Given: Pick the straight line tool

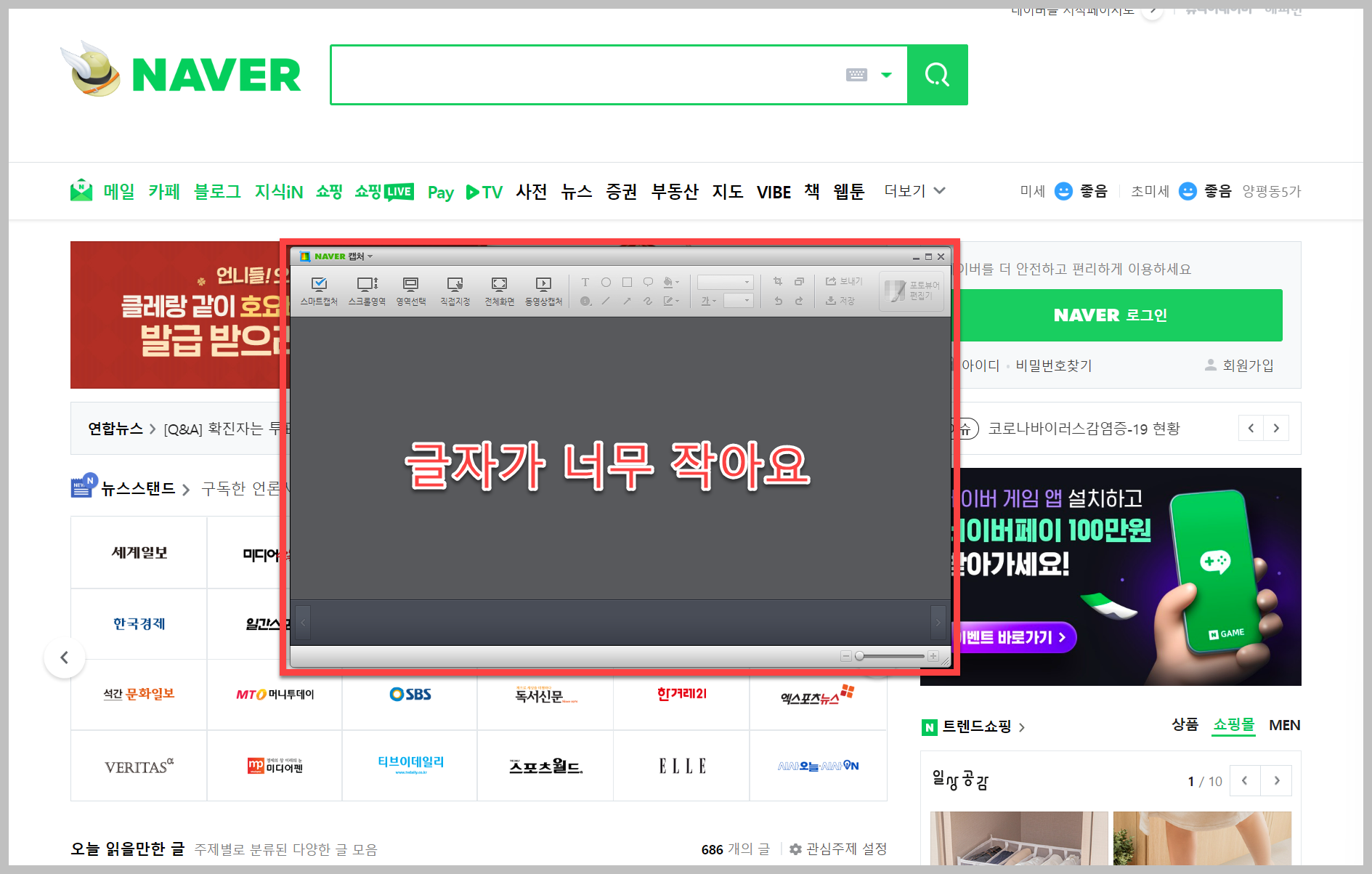Looking at the screenshot, I should click(x=606, y=301).
